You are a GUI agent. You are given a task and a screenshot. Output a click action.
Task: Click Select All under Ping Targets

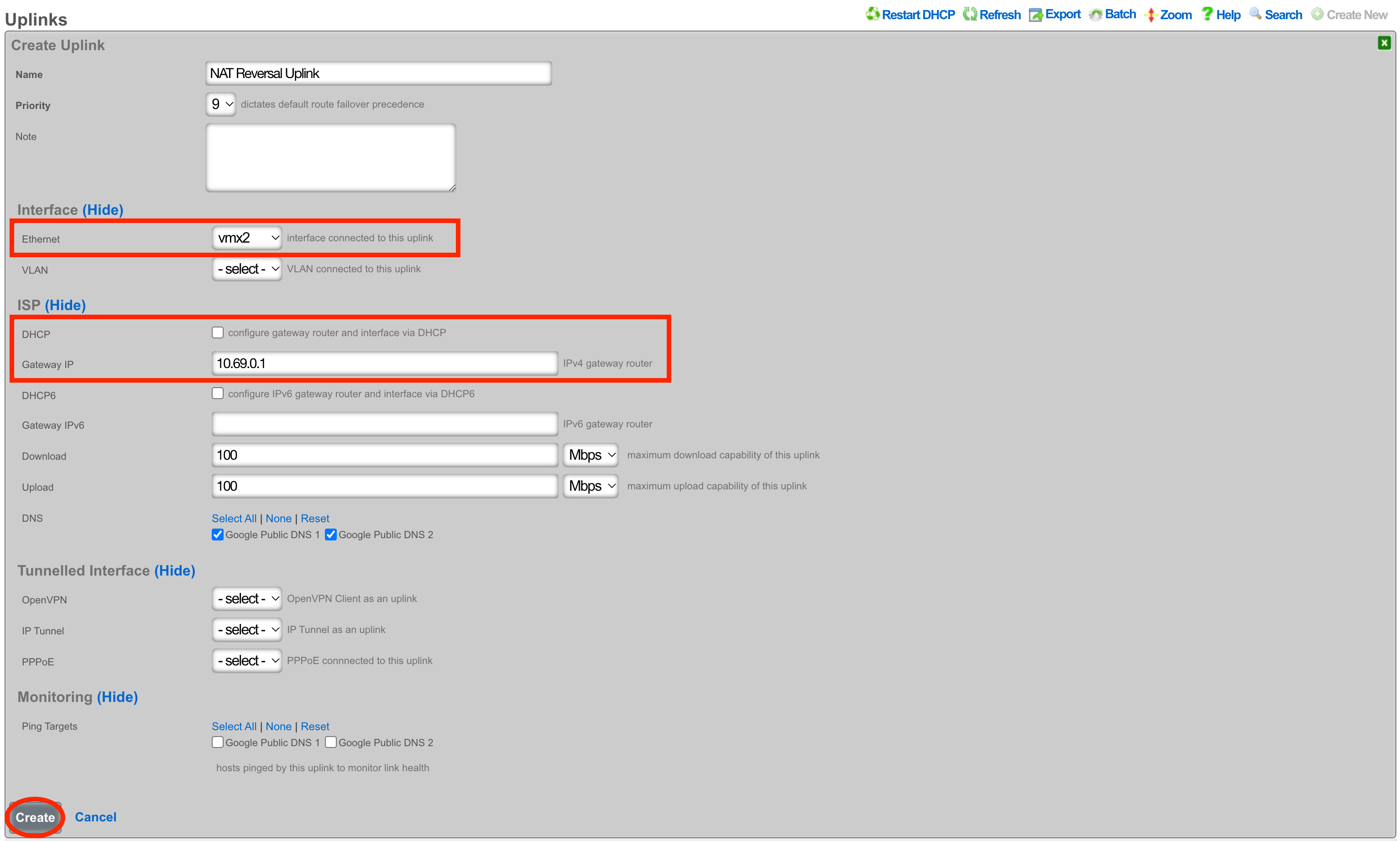coord(234,727)
